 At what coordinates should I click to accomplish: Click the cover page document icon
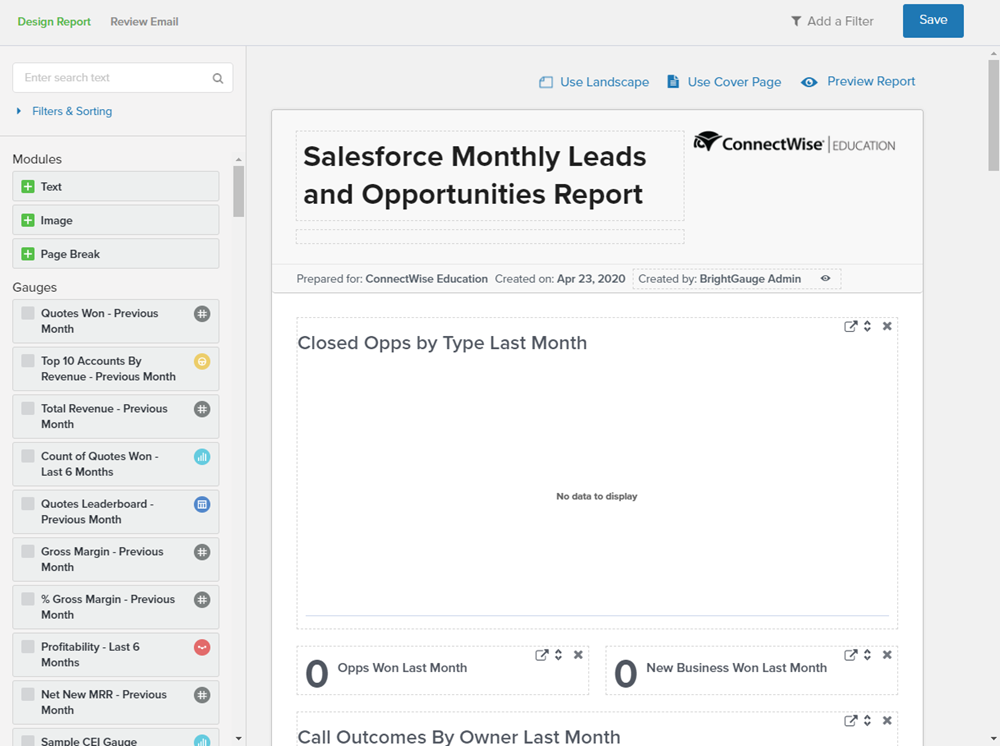[673, 82]
